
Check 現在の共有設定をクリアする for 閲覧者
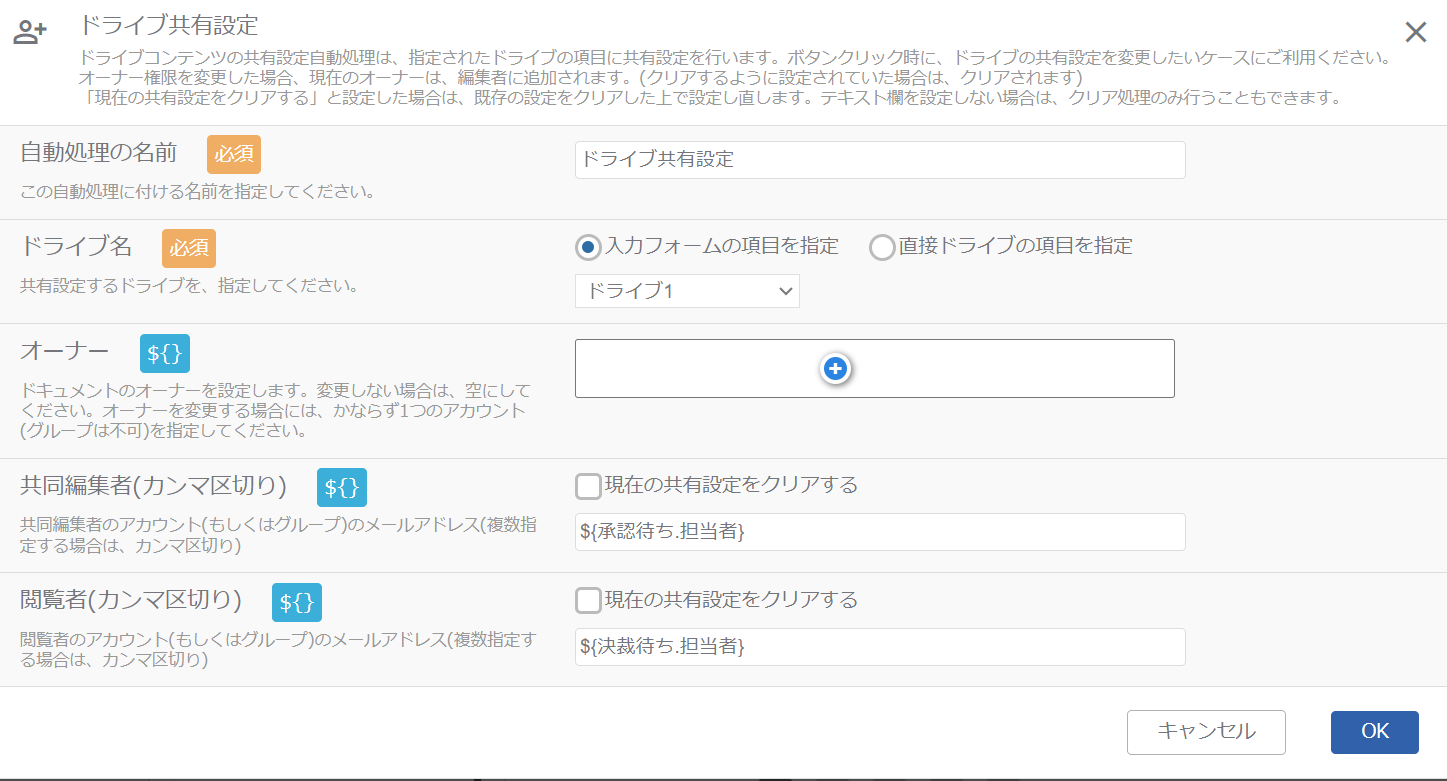[x=589, y=601]
